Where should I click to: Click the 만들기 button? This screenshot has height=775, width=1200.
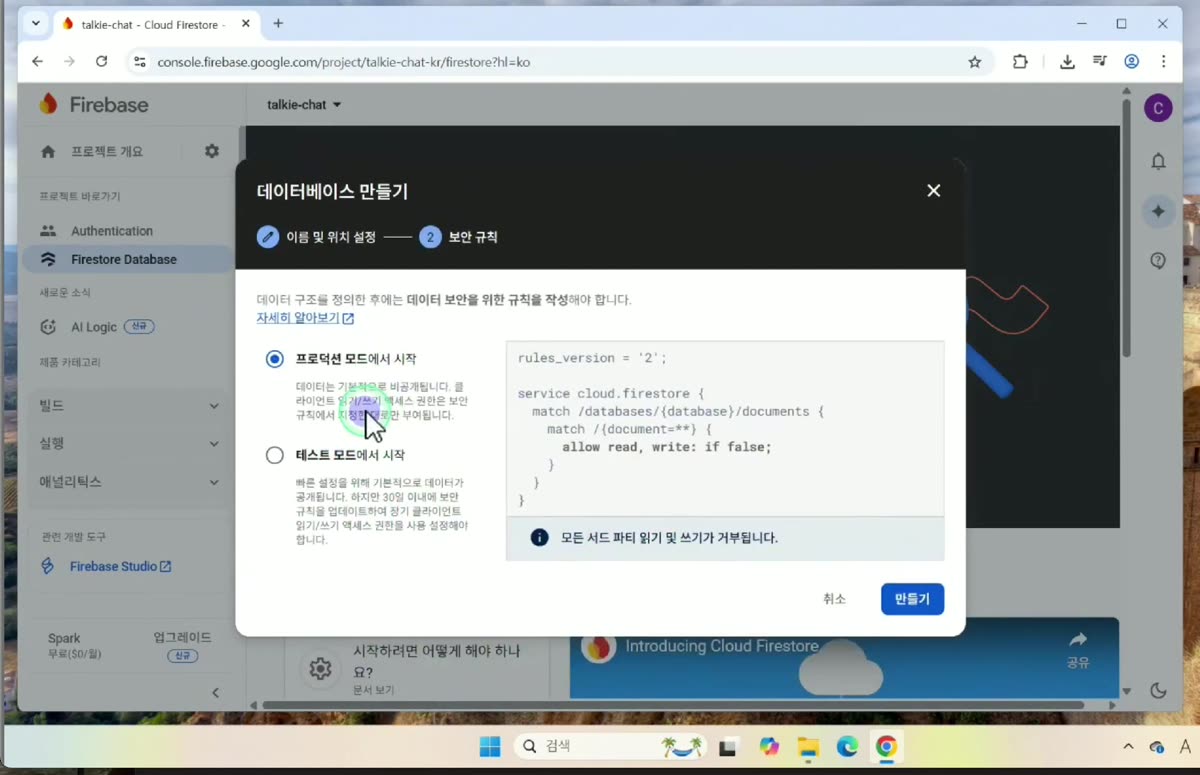point(912,599)
